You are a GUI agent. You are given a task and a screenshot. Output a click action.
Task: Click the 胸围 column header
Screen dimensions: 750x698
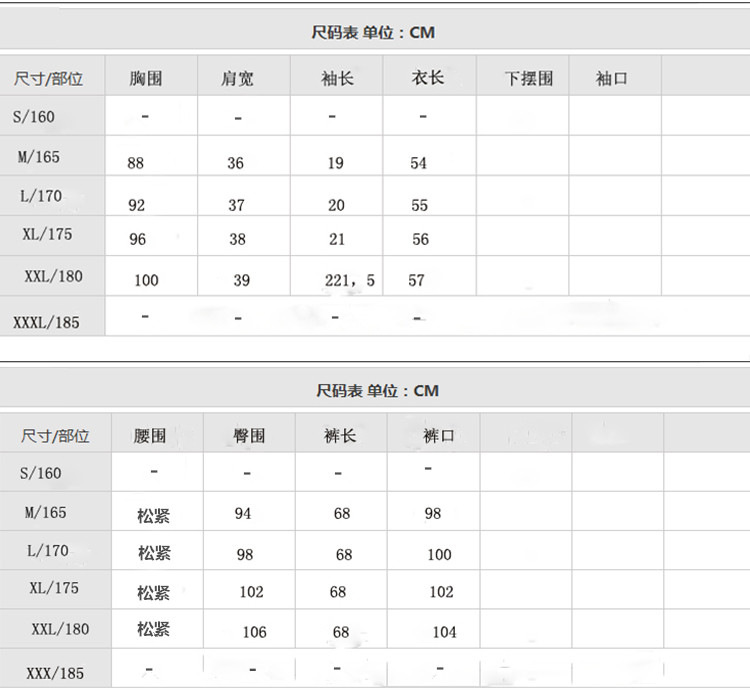[x=146, y=78]
